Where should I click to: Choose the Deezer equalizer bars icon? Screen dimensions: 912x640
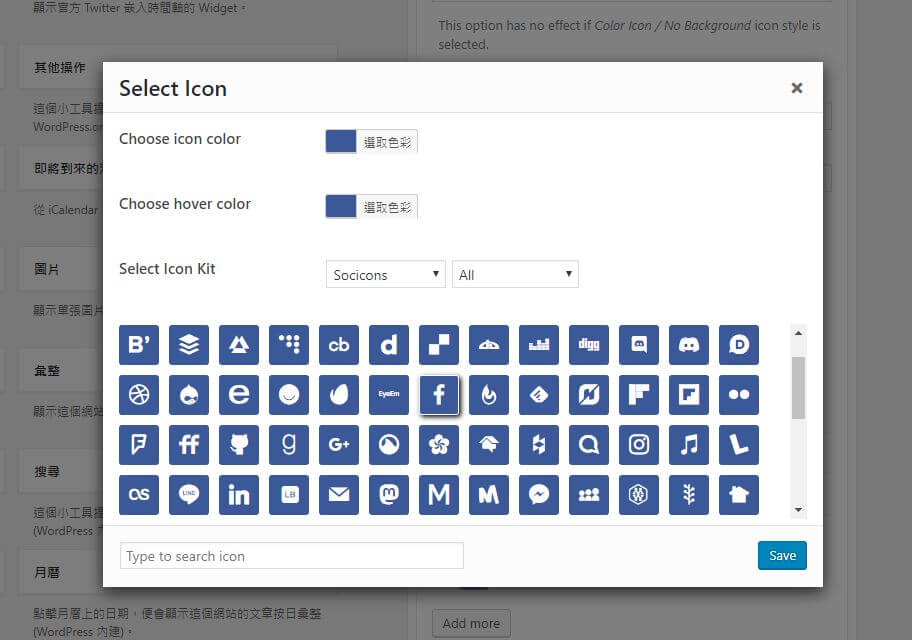(539, 345)
